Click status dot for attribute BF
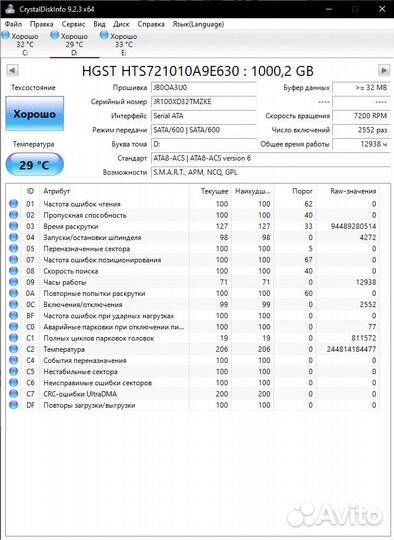 [x=13, y=316]
